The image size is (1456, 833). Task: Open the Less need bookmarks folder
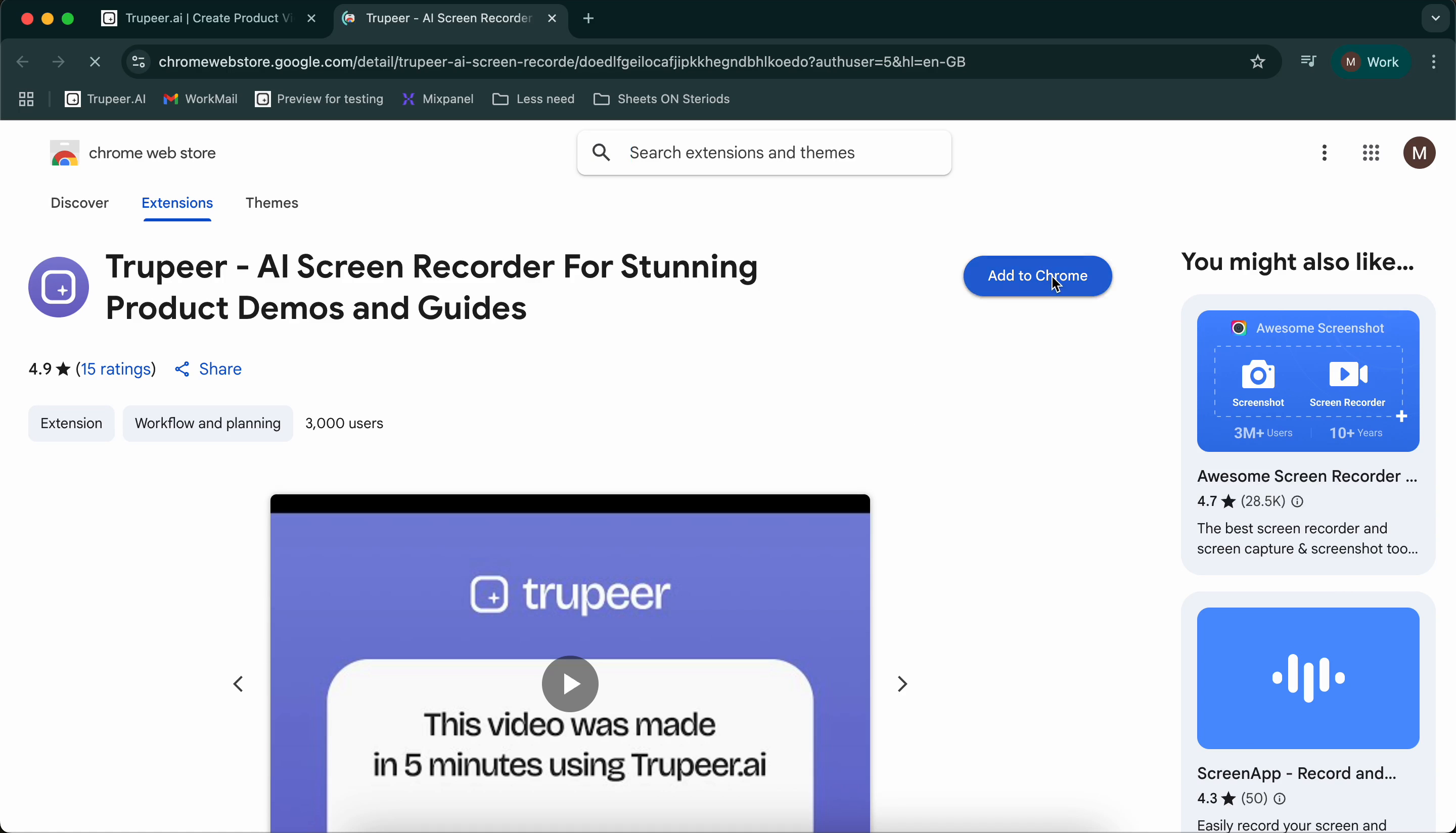click(x=533, y=99)
